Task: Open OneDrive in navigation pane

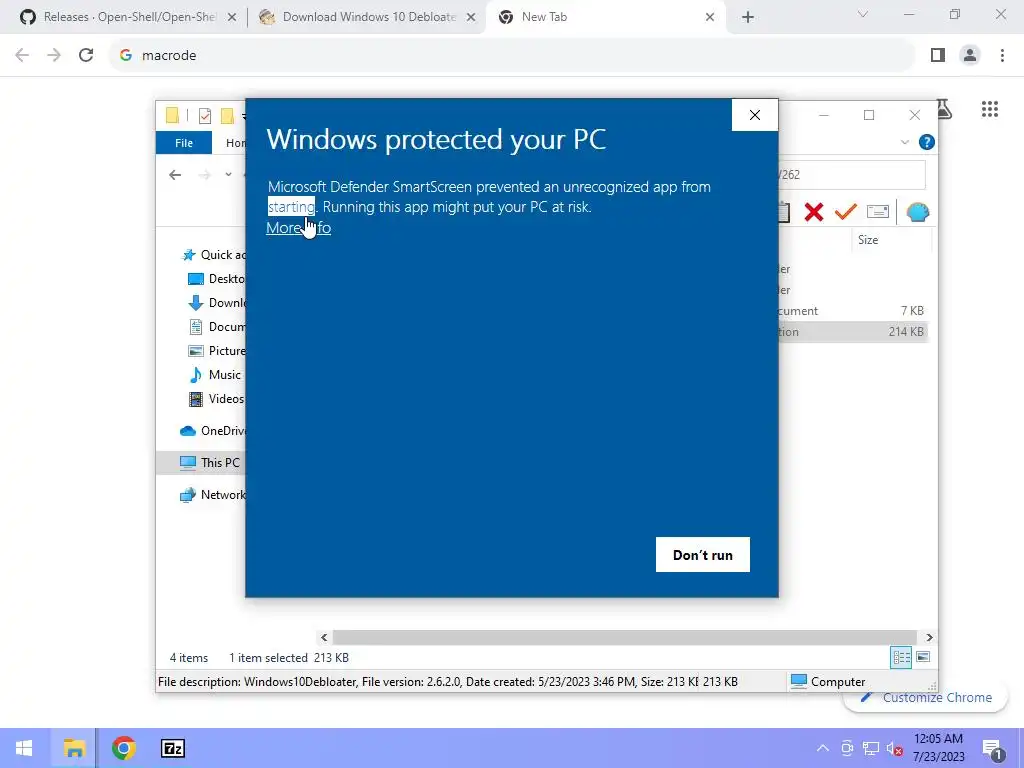Action: (x=213, y=431)
